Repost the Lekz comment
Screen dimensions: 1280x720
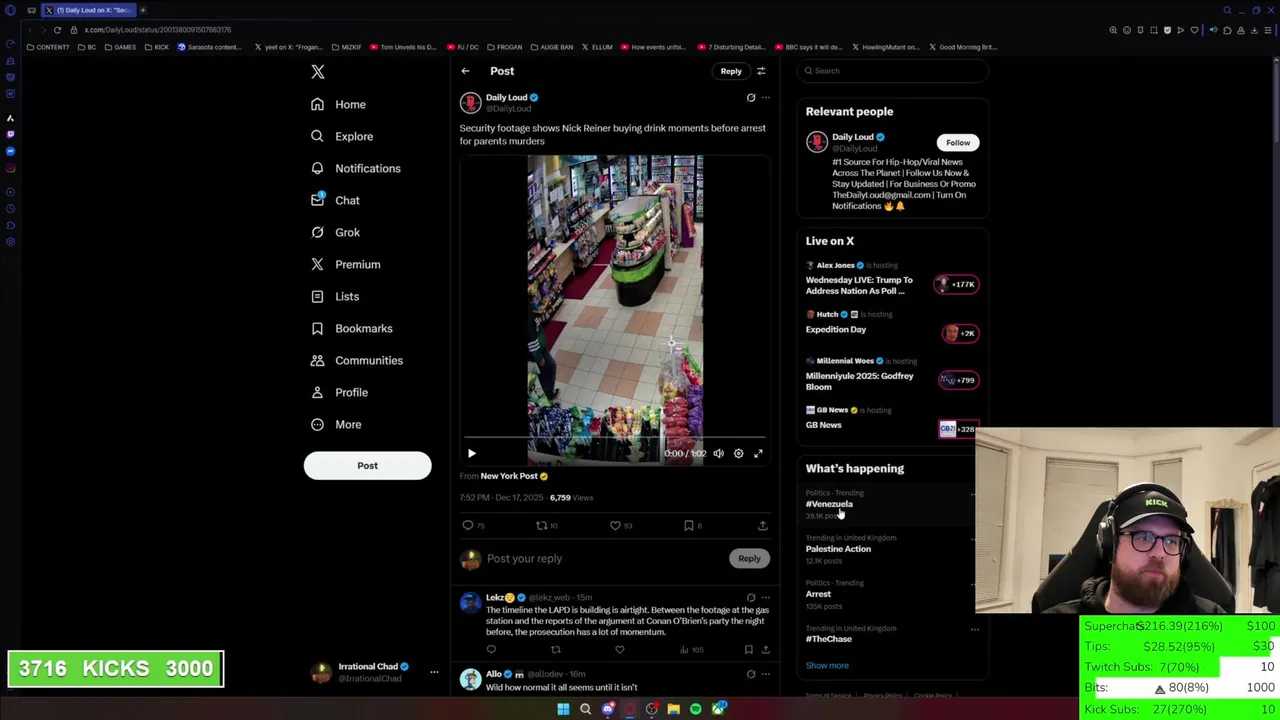point(556,650)
